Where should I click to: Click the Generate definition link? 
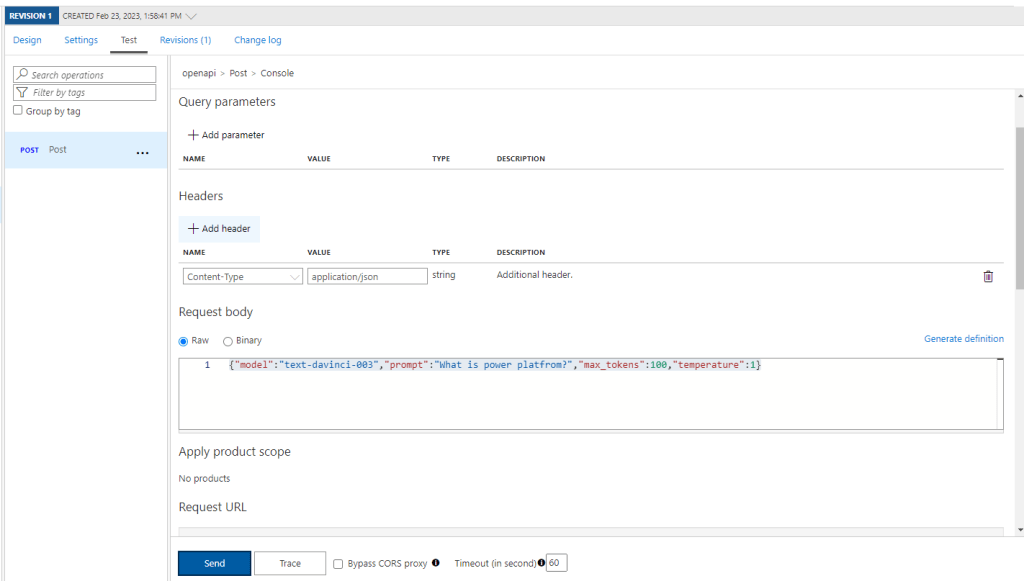coord(963,339)
